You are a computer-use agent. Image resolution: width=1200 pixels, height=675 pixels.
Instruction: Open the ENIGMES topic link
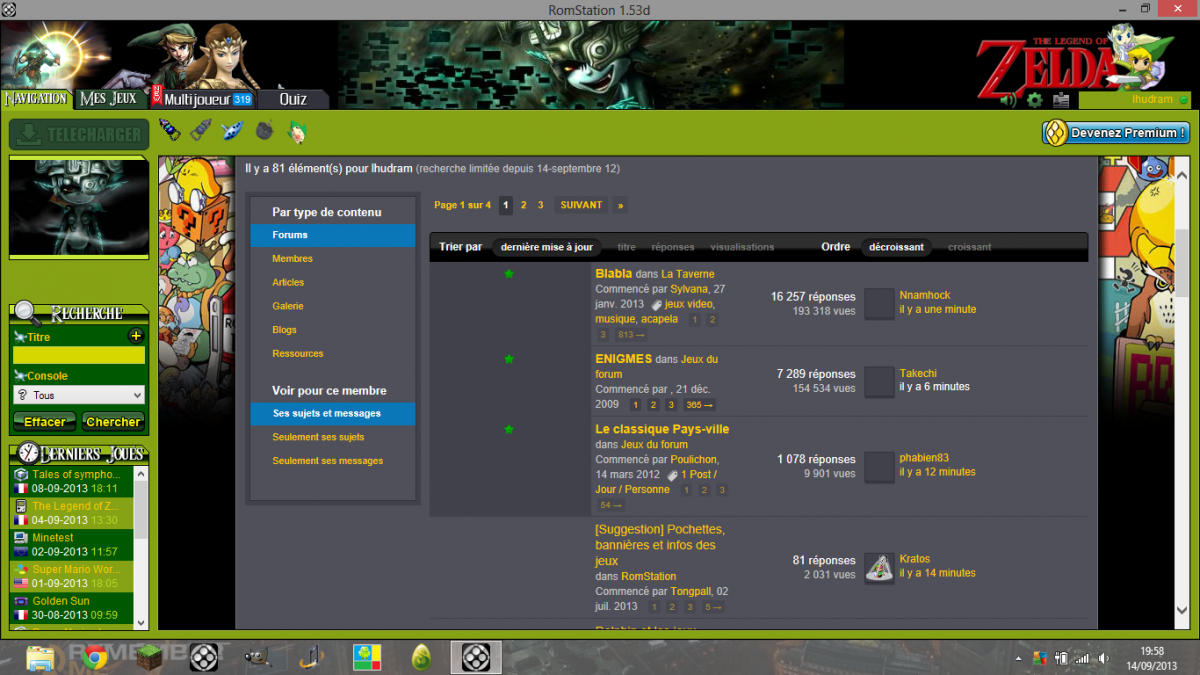623,358
